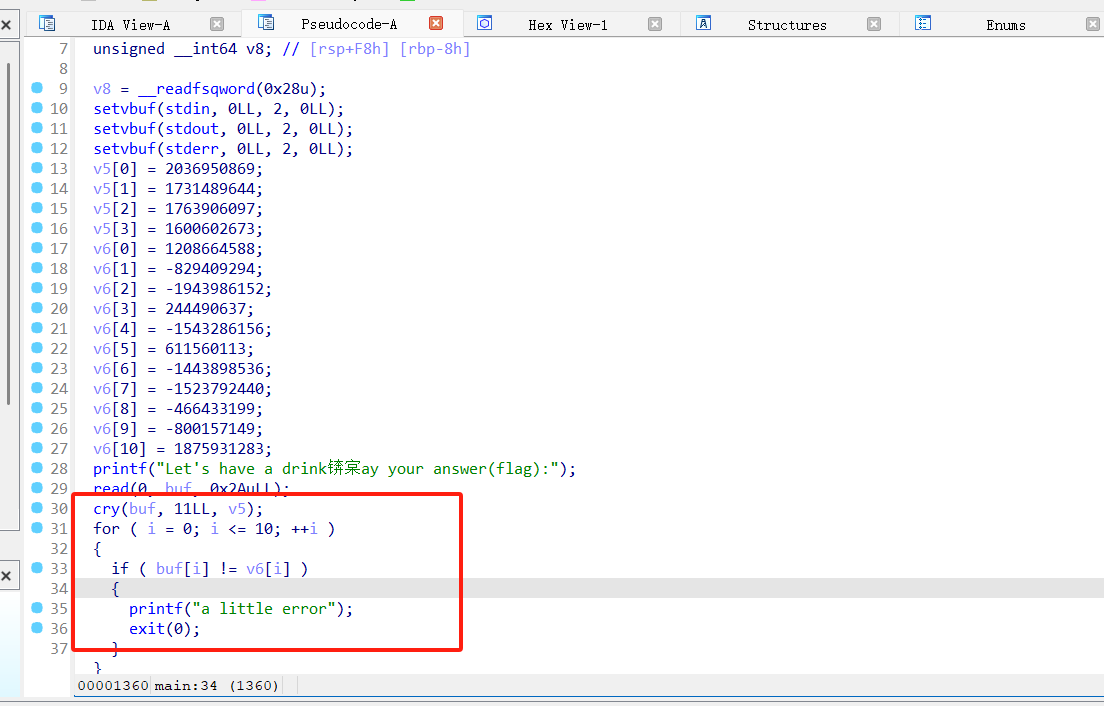The height and width of the screenshot is (706, 1104).
Task: Toggle breakpoint dot at line 33
Action: pyautogui.click(x=37, y=568)
